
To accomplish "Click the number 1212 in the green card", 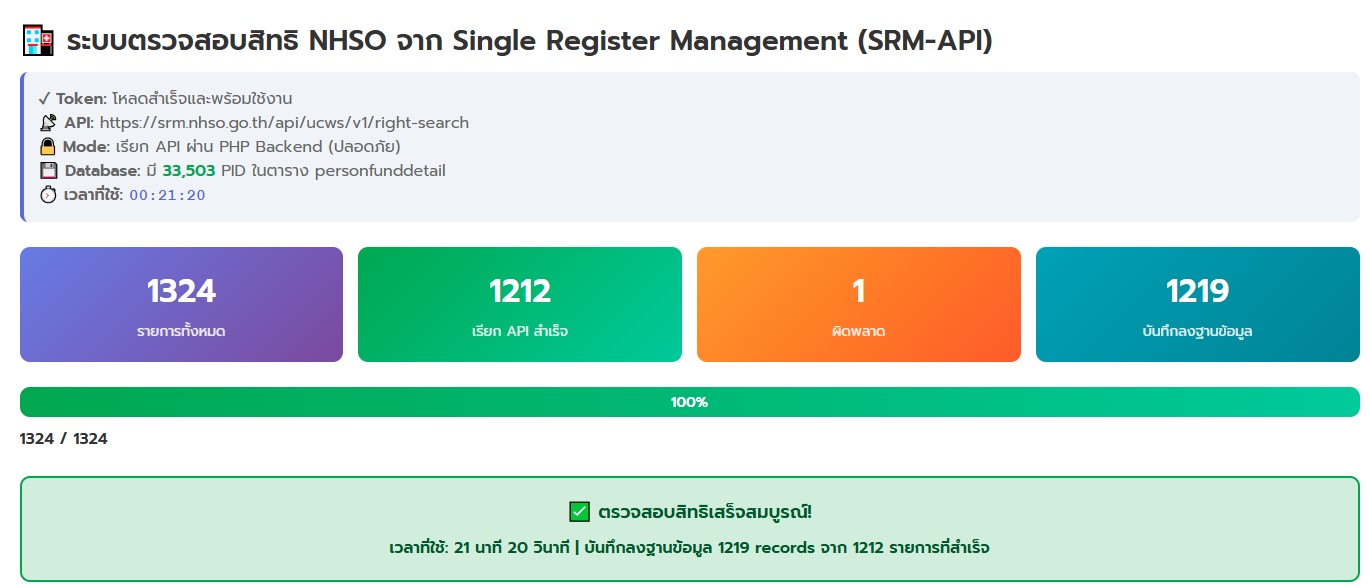I will (x=520, y=291).
